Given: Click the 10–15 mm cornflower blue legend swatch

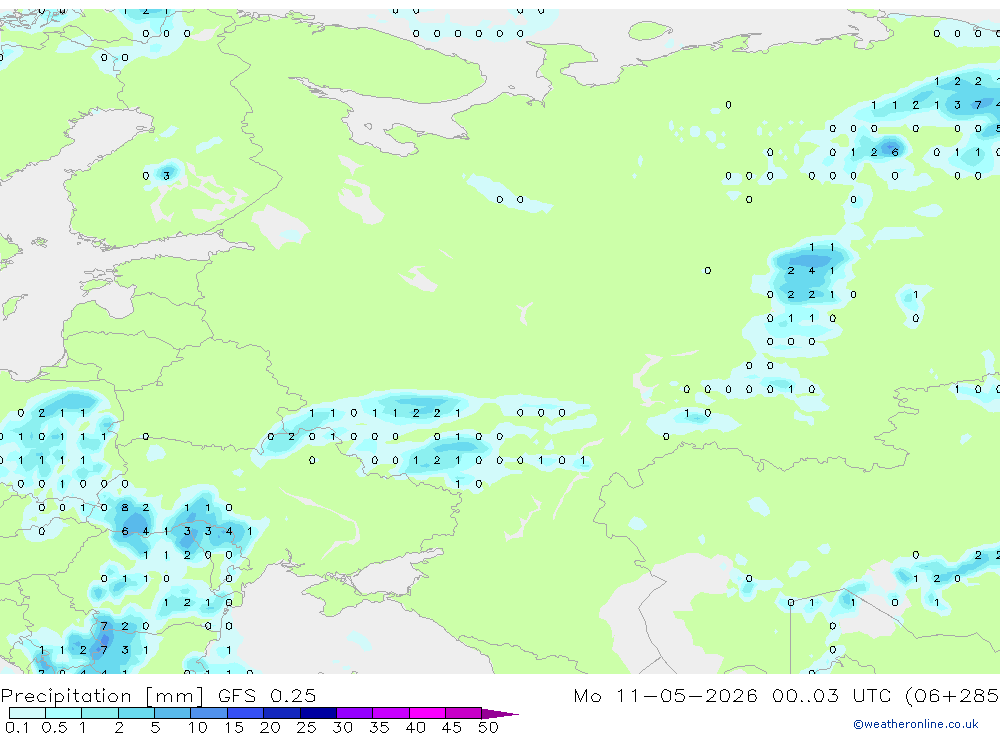Looking at the screenshot, I should point(209,713).
